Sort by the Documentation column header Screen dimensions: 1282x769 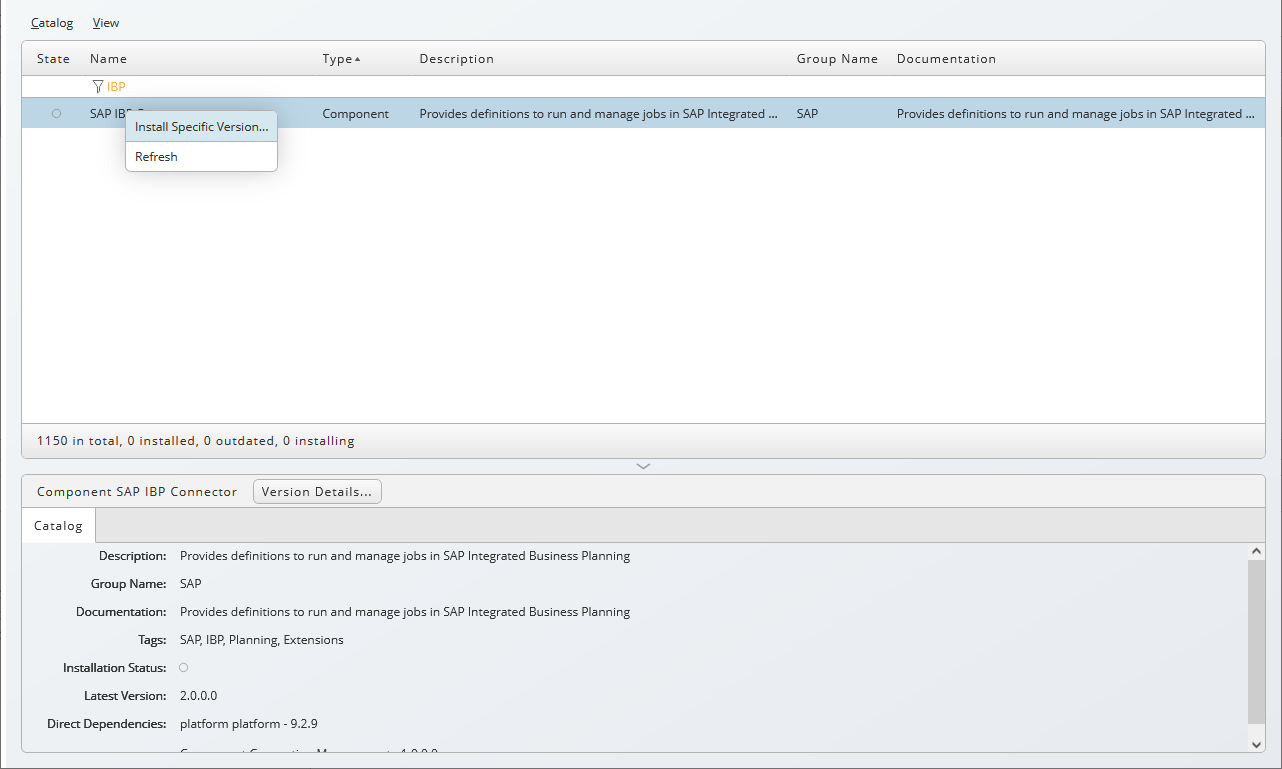click(x=946, y=59)
